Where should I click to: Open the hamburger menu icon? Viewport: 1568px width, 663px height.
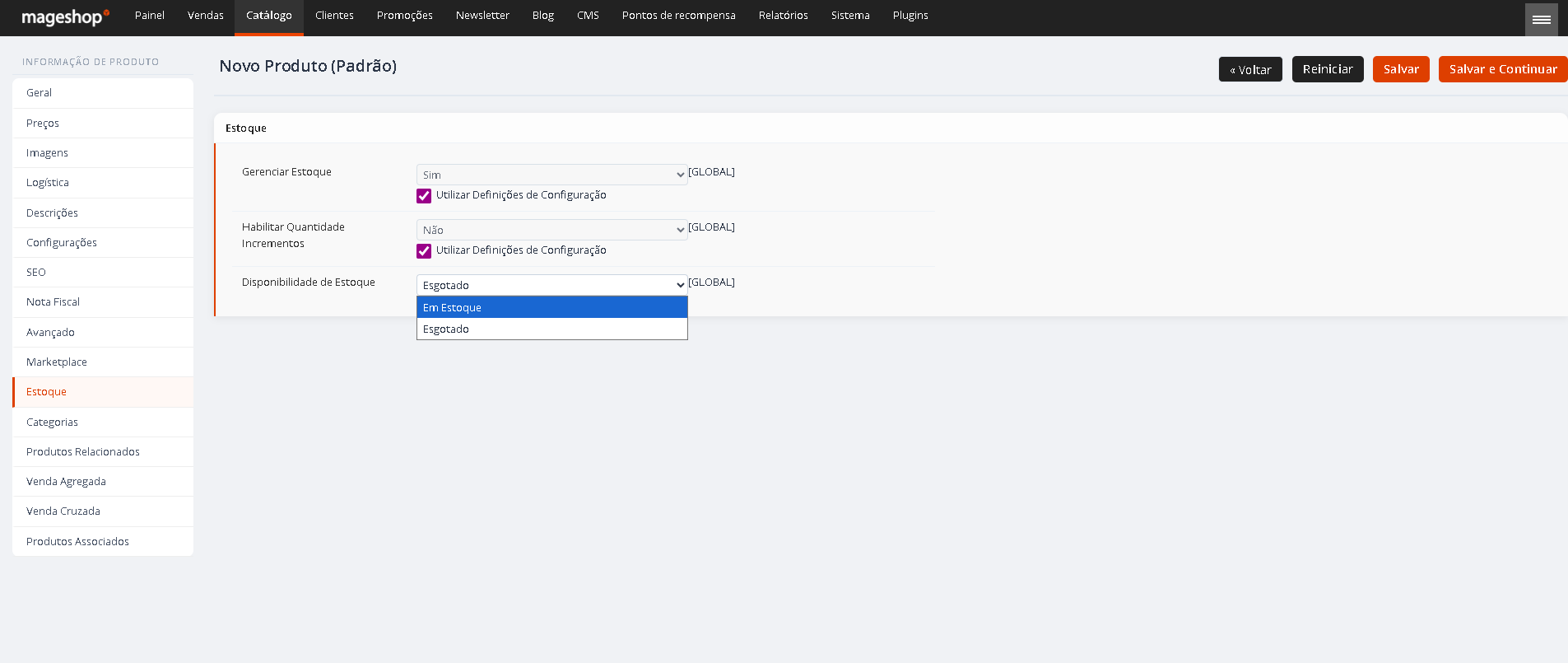pyautogui.click(x=1541, y=19)
